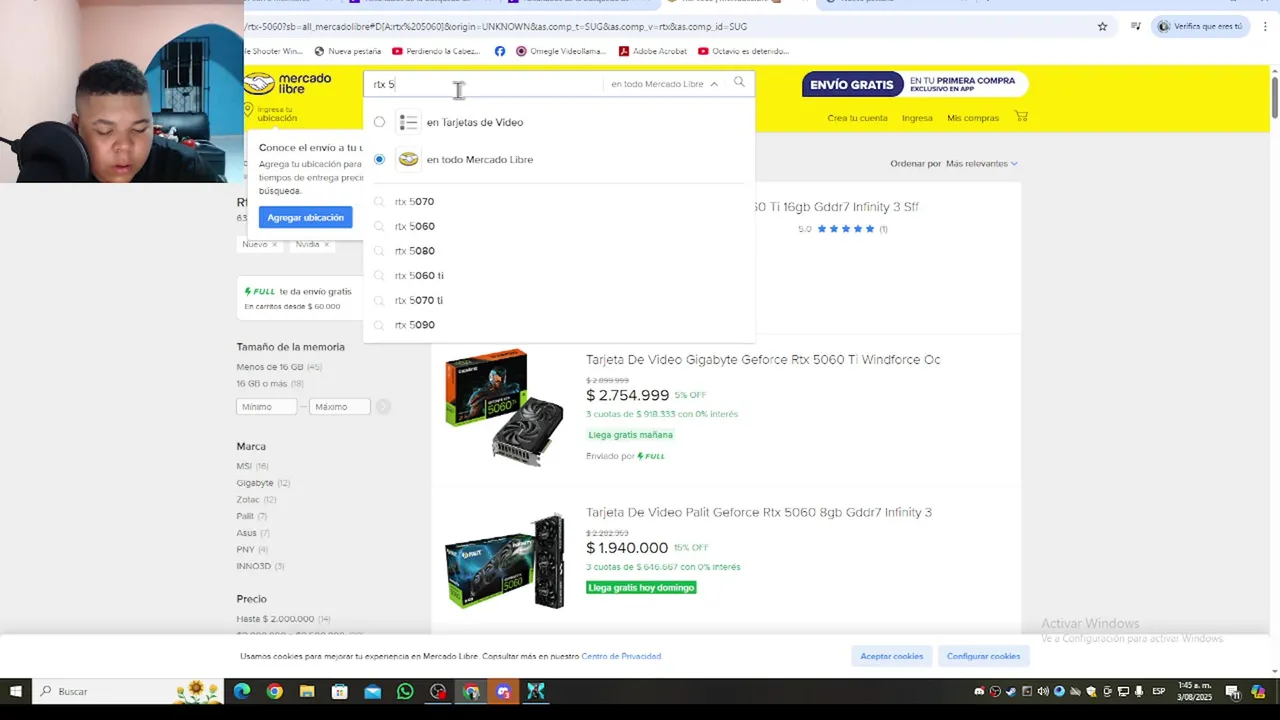
Task: Select 'en todo Mercado Libre' radio option
Action: 379,159
